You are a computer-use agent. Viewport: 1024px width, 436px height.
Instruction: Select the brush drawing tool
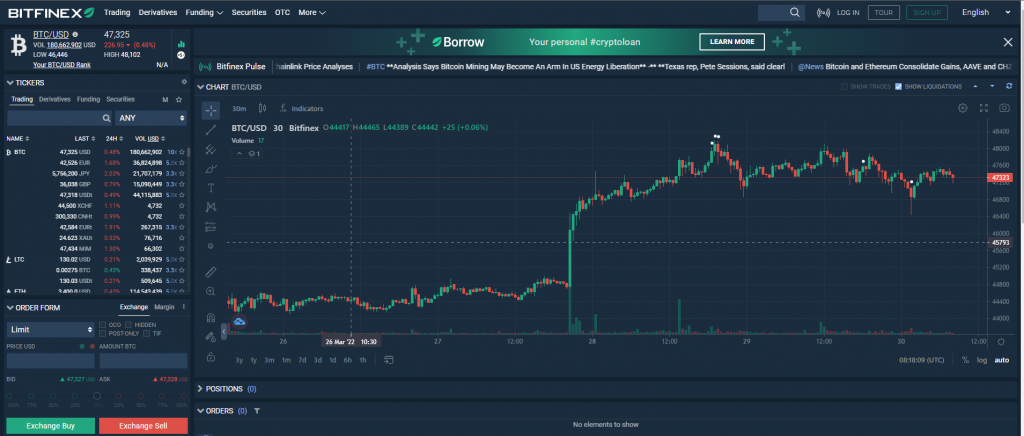pyautogui.click(x=210, y=169)
